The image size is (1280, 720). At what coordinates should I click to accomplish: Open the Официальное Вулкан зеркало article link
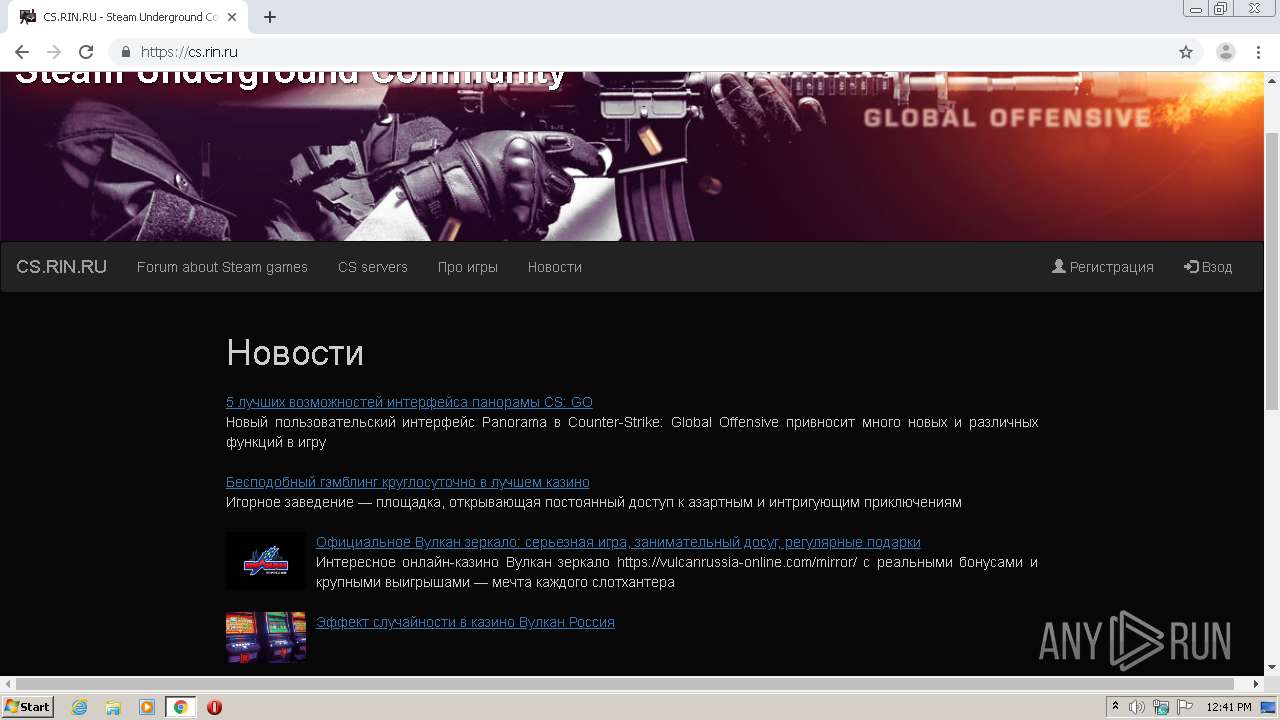pyautogui.click(x=618, y=542)
